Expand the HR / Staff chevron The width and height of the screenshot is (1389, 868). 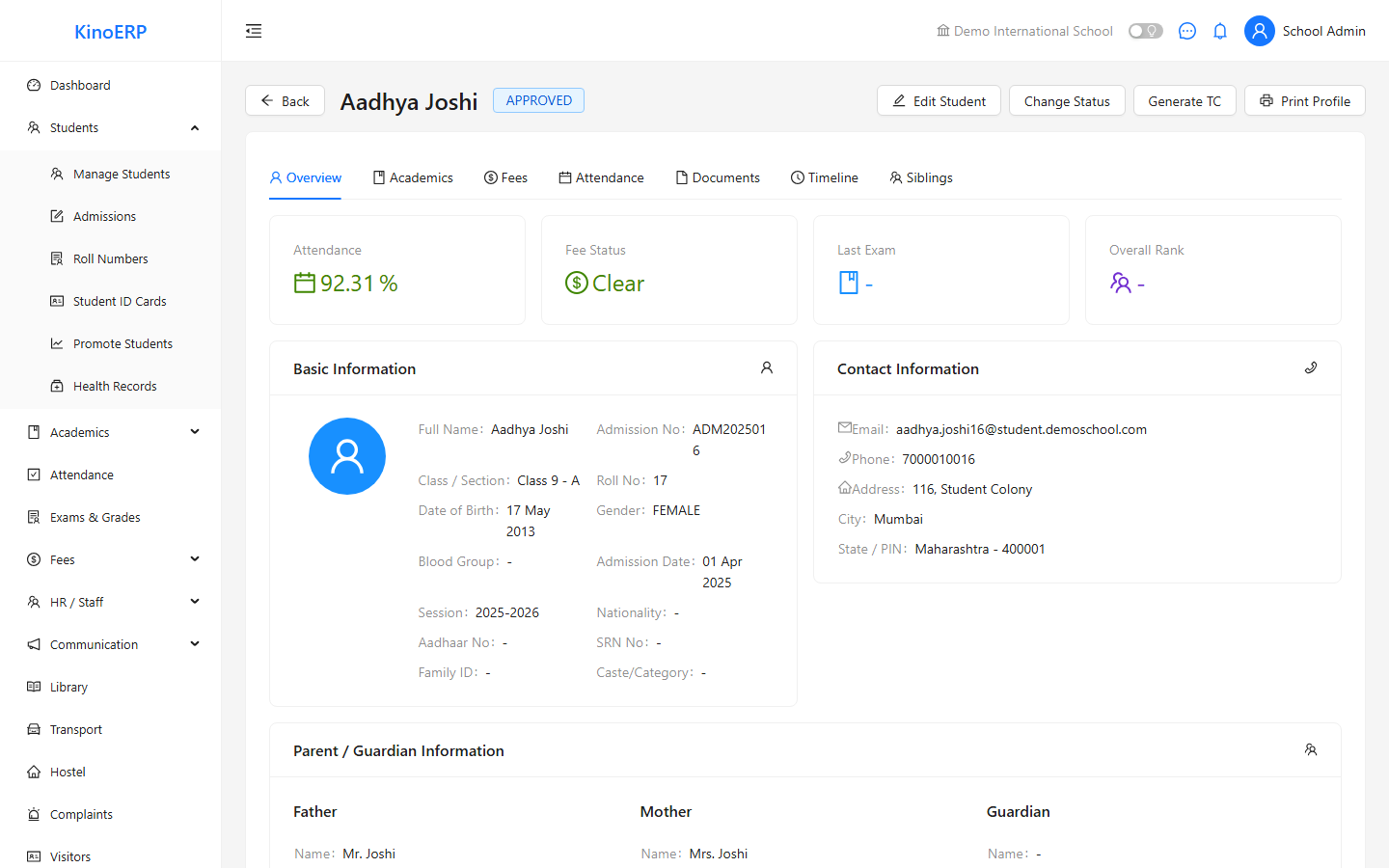[x=195, y=602]
